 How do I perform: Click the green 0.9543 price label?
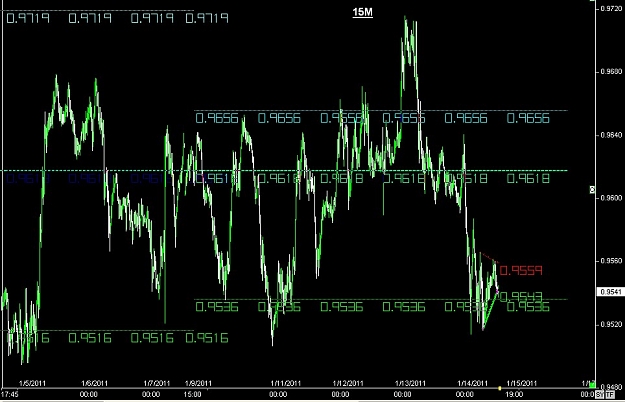521,296
